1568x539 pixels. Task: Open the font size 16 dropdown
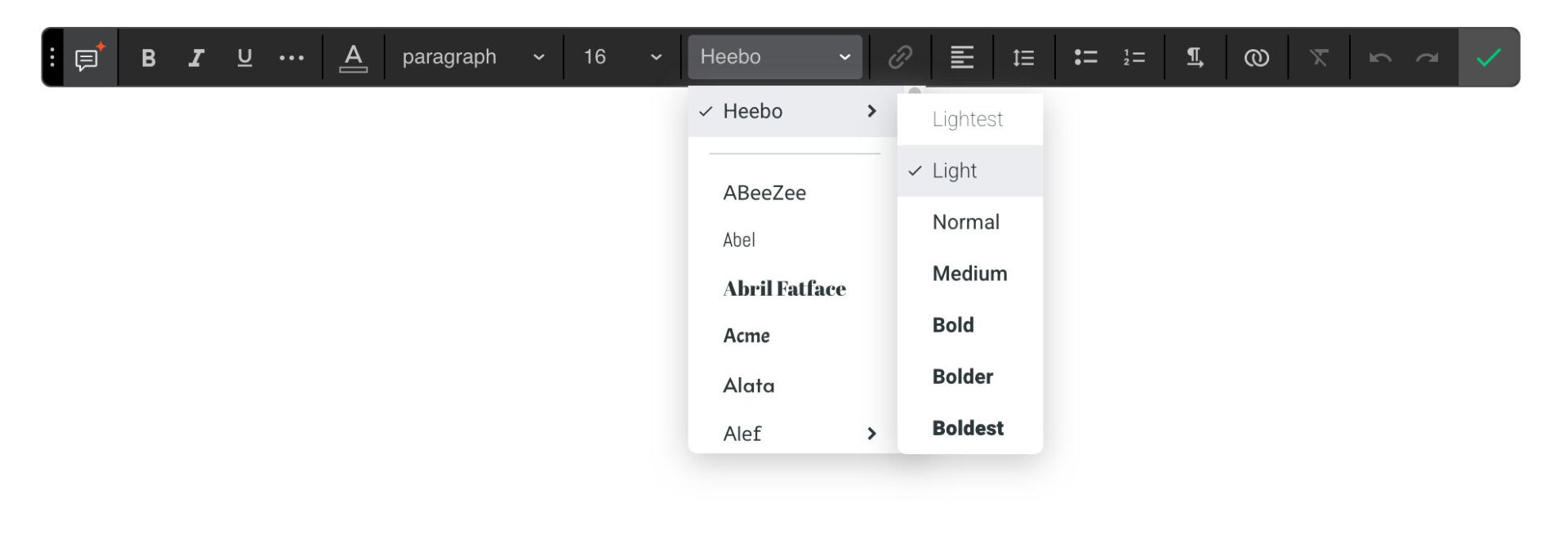621,57
